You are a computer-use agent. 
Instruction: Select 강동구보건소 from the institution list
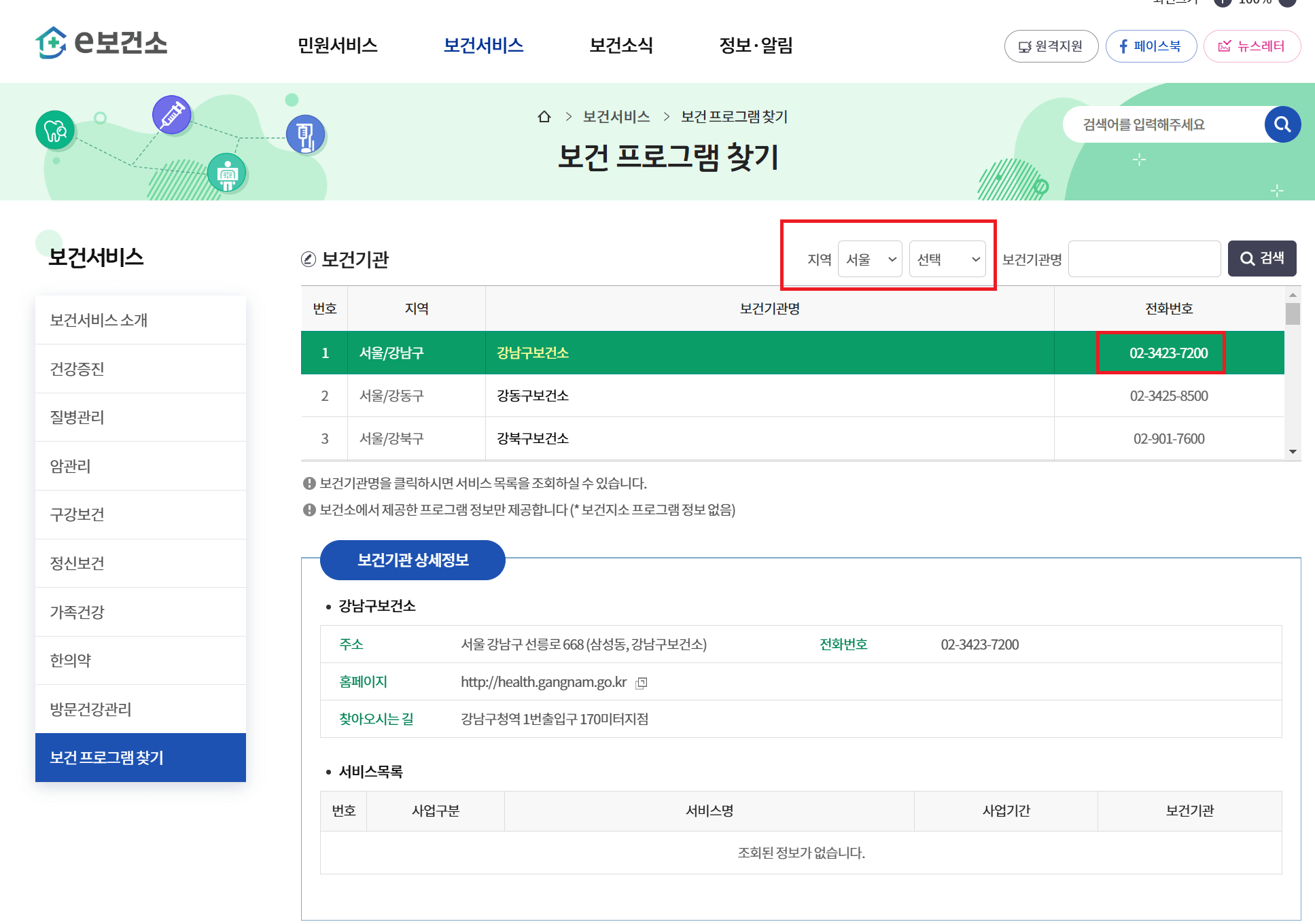pos(532,396)
